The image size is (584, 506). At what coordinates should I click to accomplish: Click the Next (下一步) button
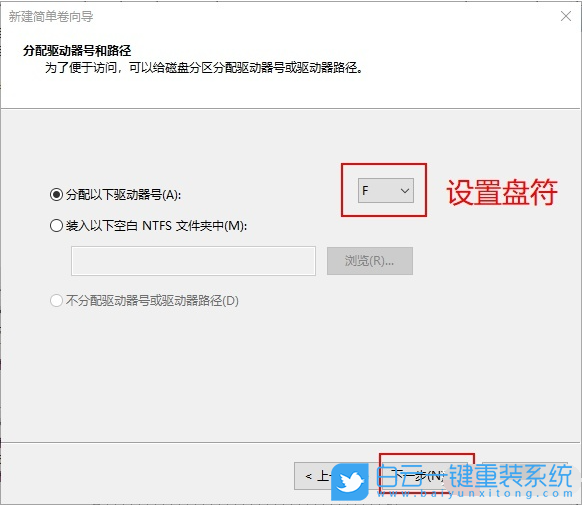point(424,475)
